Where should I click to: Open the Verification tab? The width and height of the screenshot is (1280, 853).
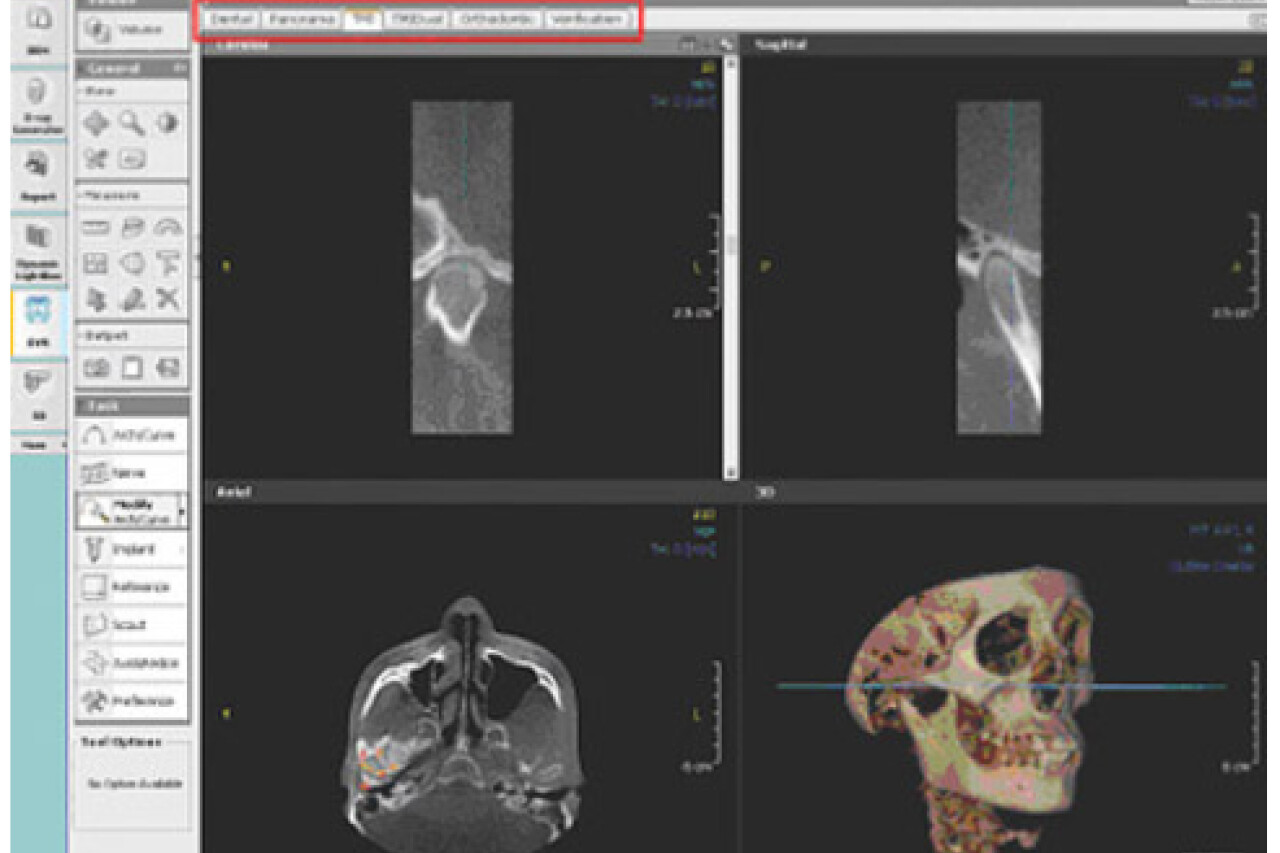point(588,19)
